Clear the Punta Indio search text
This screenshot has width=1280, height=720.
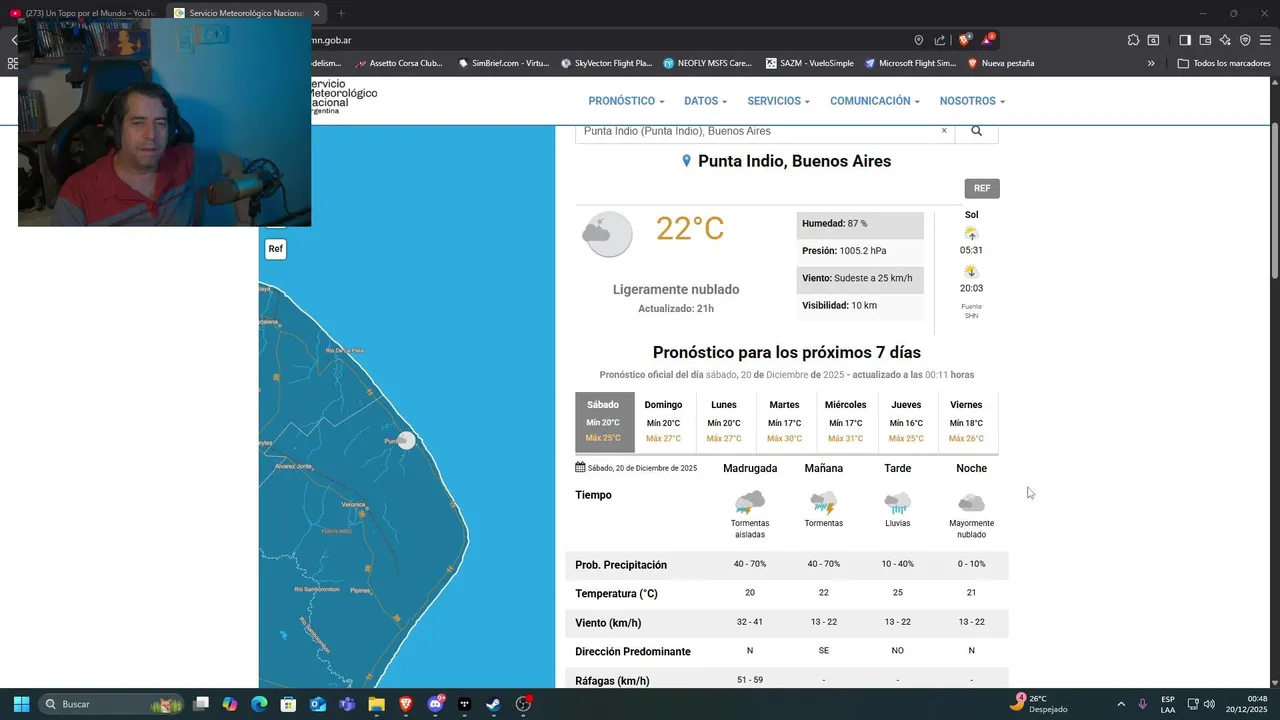point(943,131)
